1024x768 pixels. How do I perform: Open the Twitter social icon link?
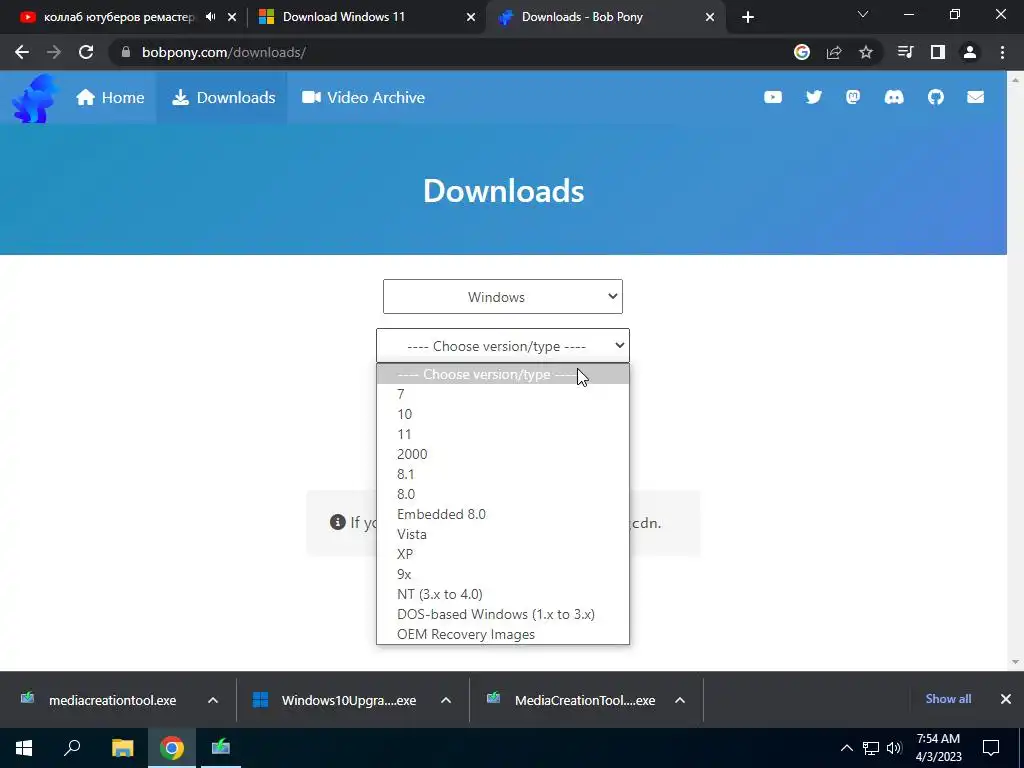click(813, 97)
